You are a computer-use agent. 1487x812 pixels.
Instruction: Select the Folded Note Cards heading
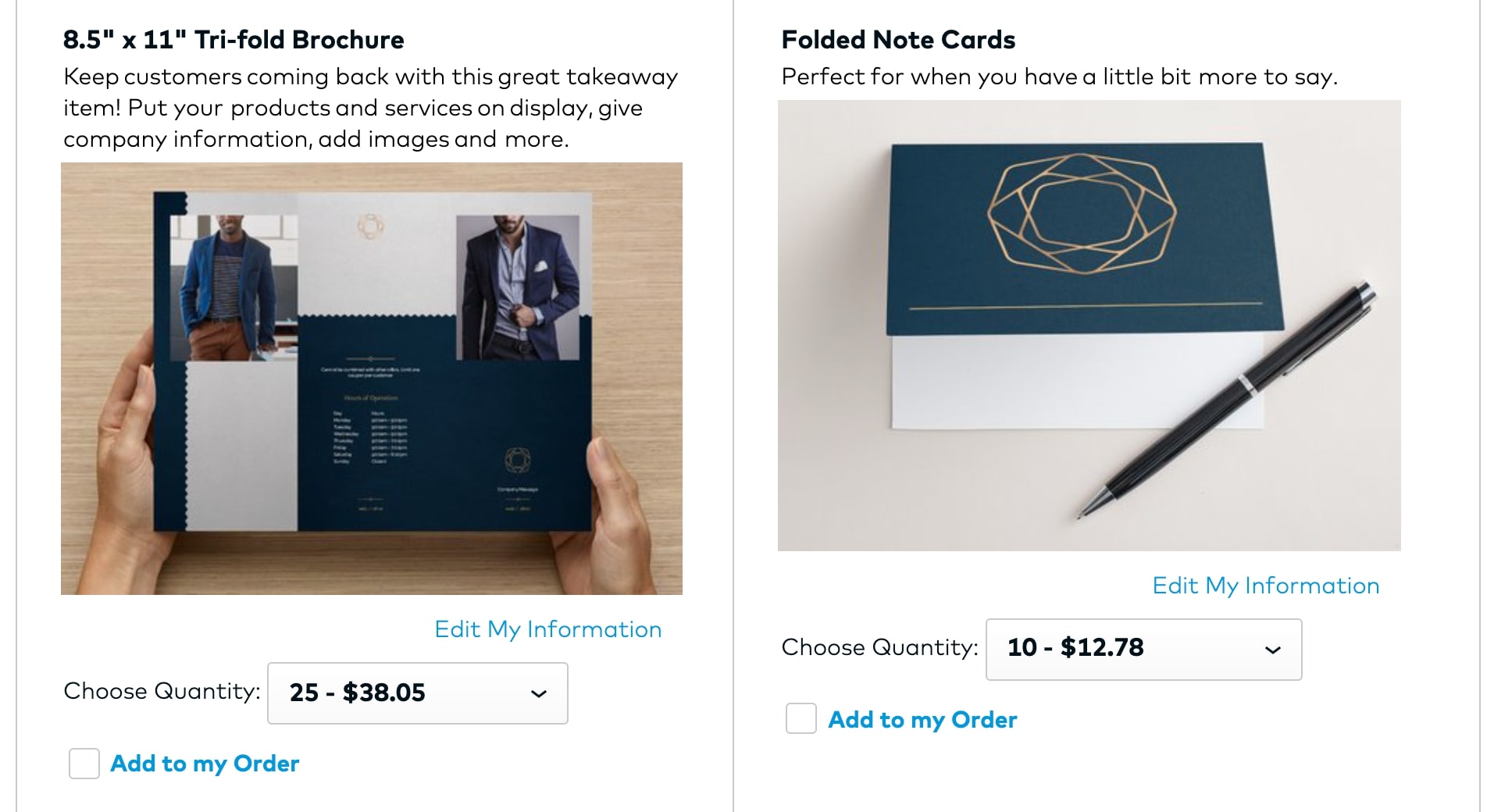coord(898,40)
